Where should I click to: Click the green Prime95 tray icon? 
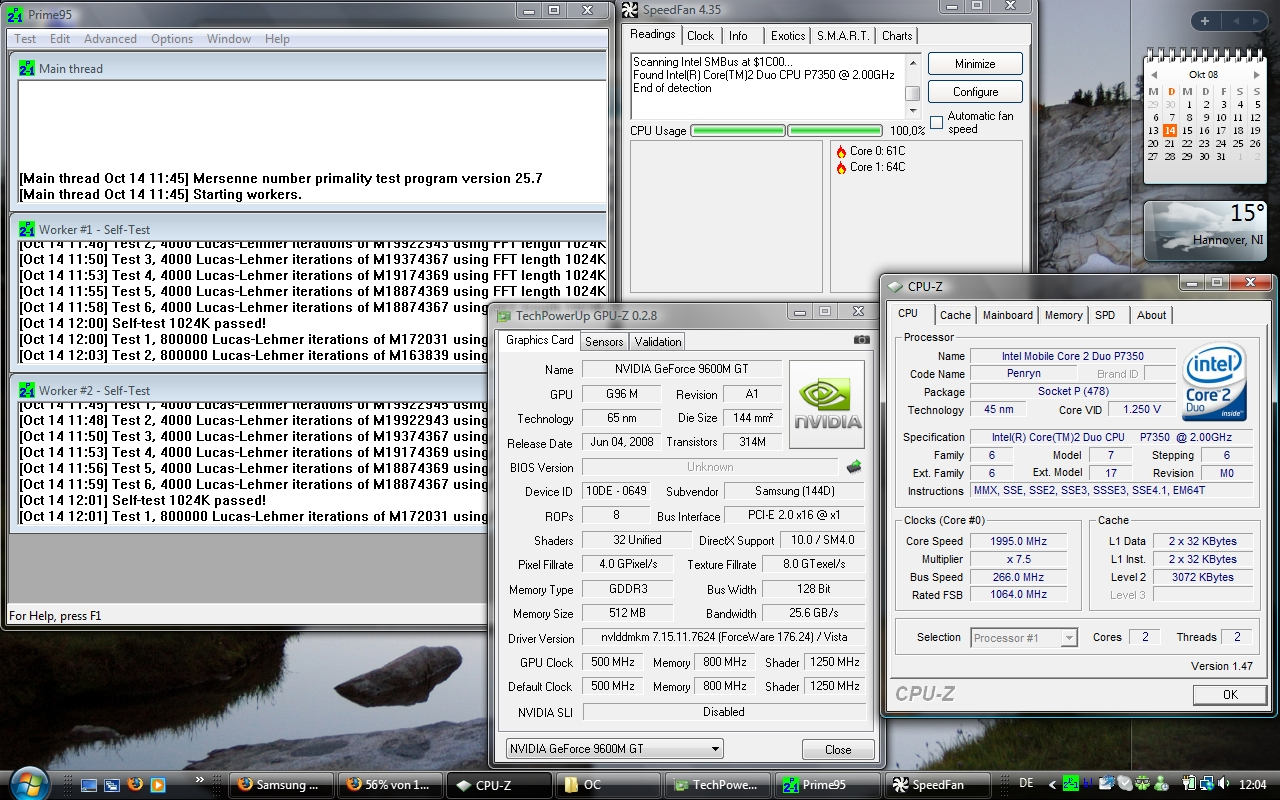(1071, 784)
